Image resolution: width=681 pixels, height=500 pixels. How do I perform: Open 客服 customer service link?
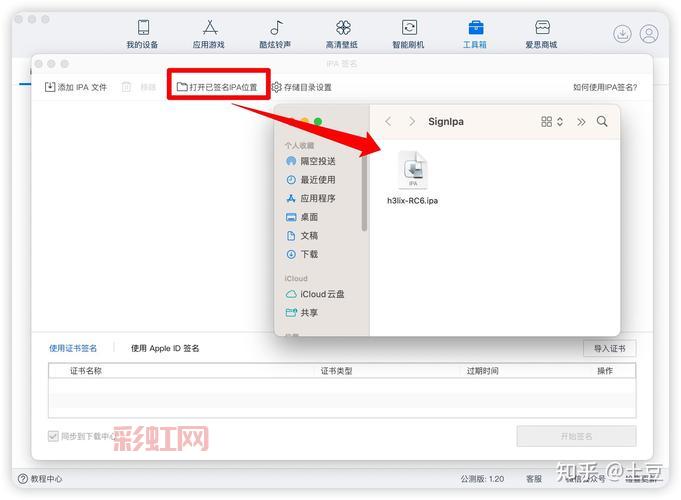click(534, 479)
